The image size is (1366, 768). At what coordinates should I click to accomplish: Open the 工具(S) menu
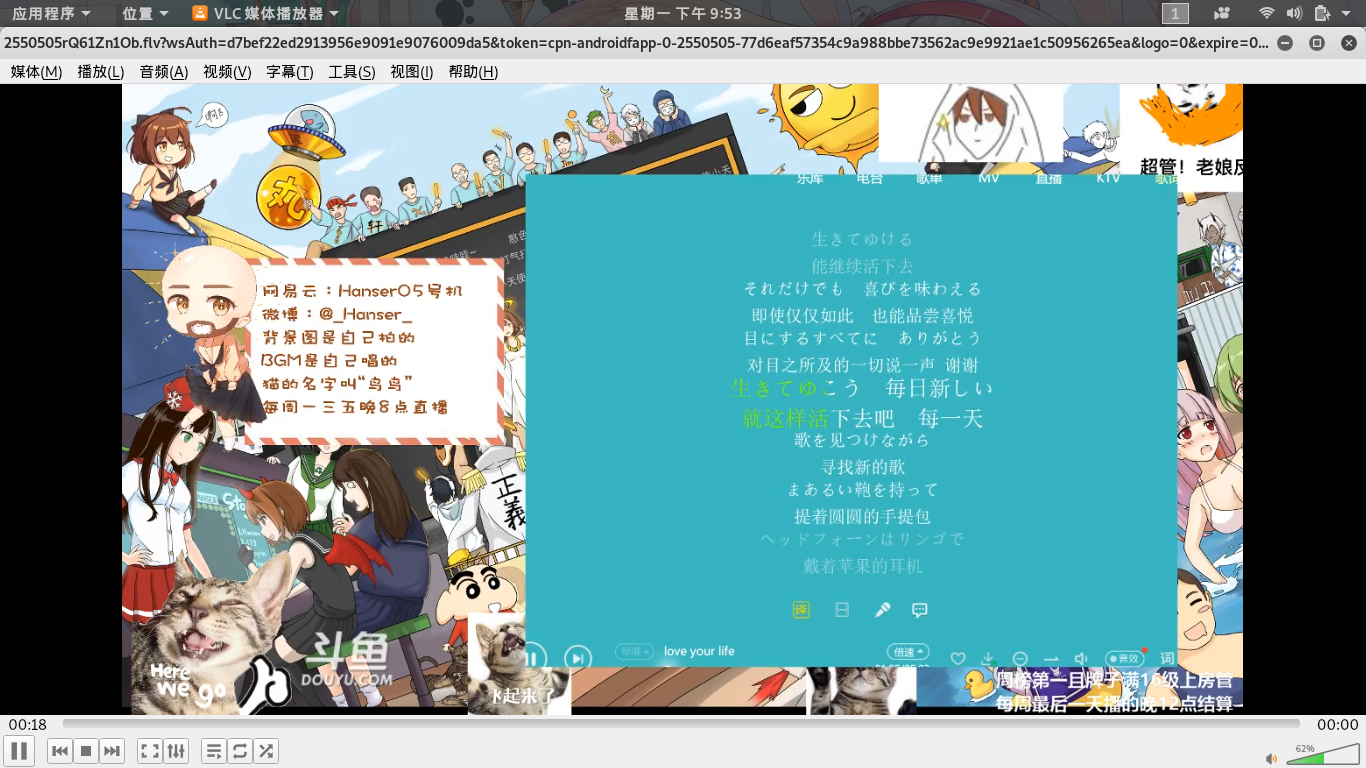pyautogui.click(x=352, y=72)
